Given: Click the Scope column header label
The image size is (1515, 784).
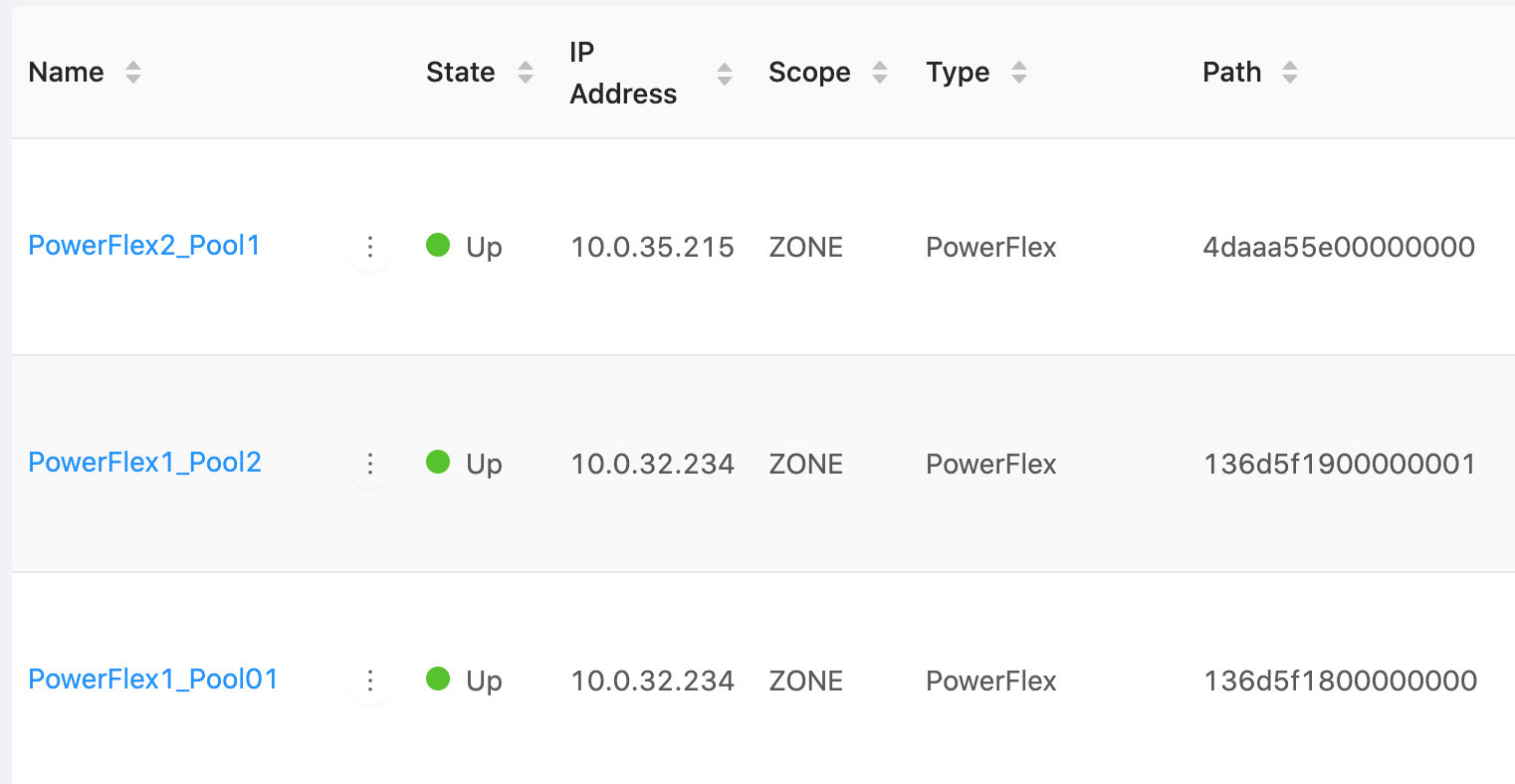Looking at the screenshot, I should click(809, 73).
